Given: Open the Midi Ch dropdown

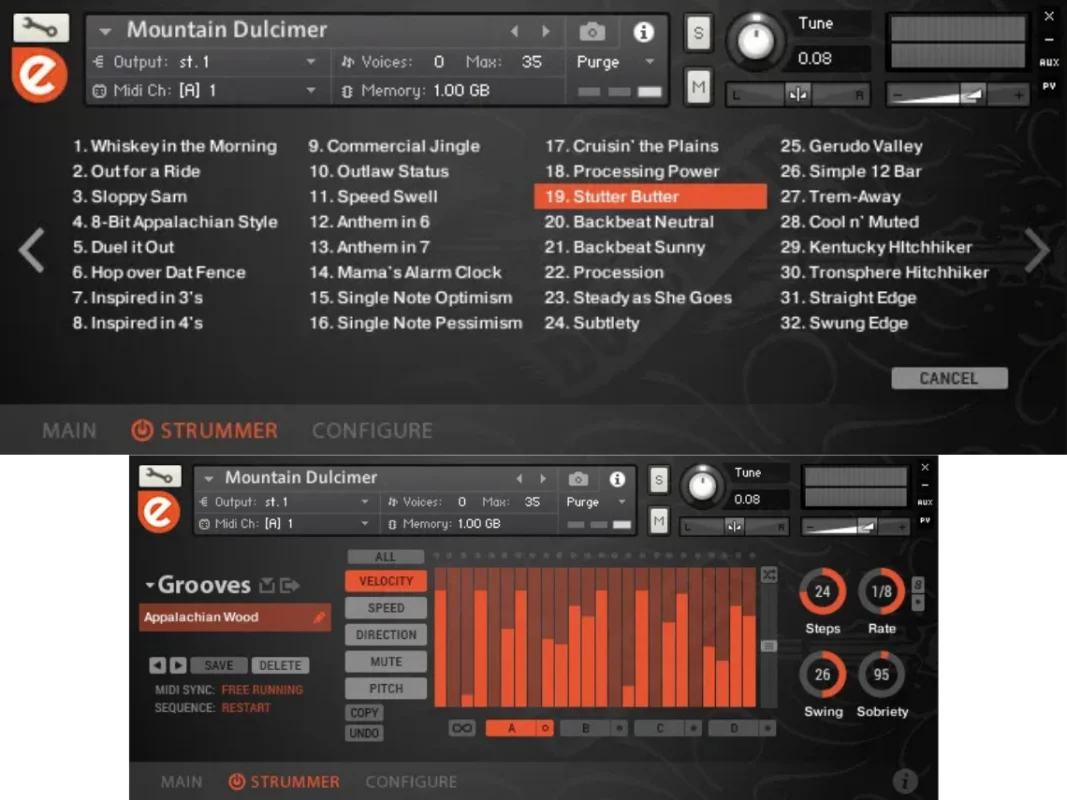Looking at the screenshot, I should (x=205, y=90).
